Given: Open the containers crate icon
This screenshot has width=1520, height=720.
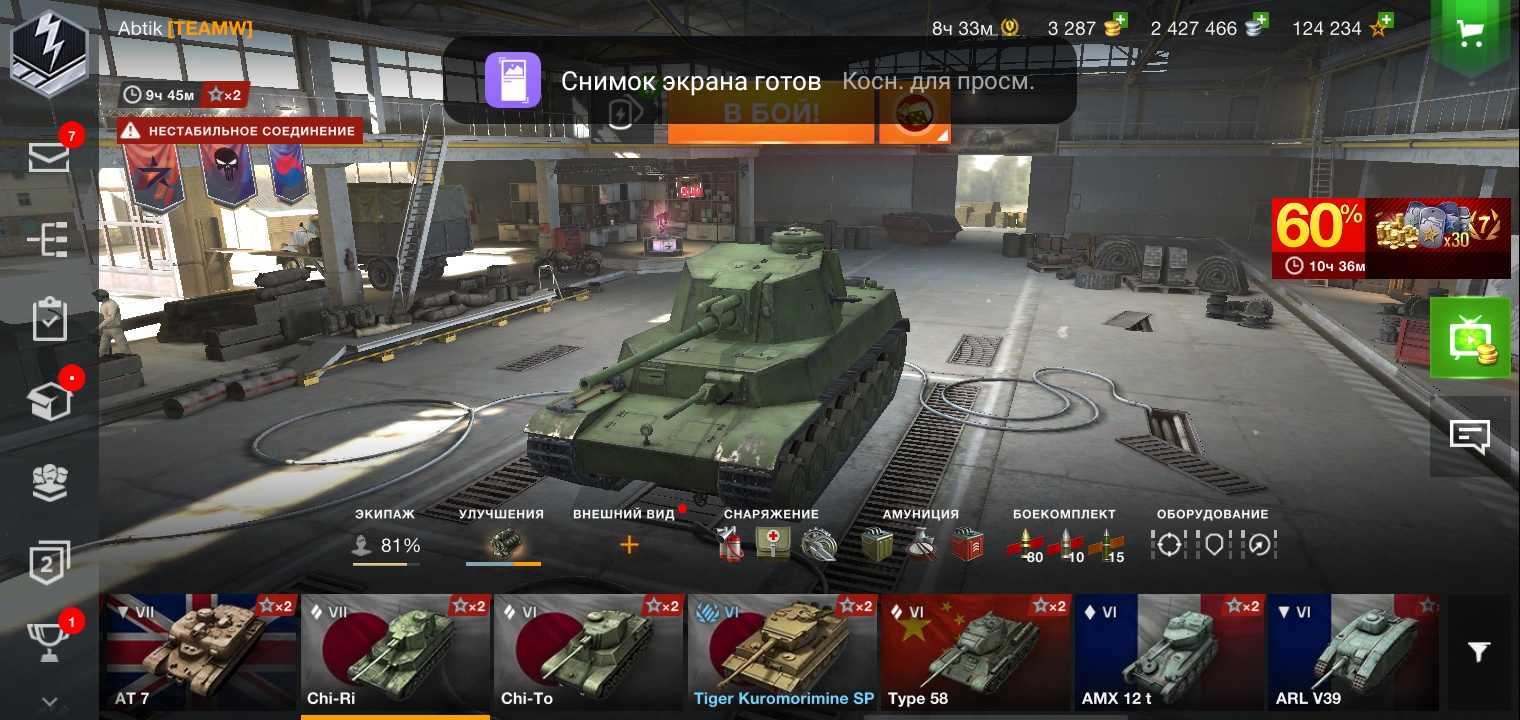Looking at the screenshot, I should tap(49, 400).
